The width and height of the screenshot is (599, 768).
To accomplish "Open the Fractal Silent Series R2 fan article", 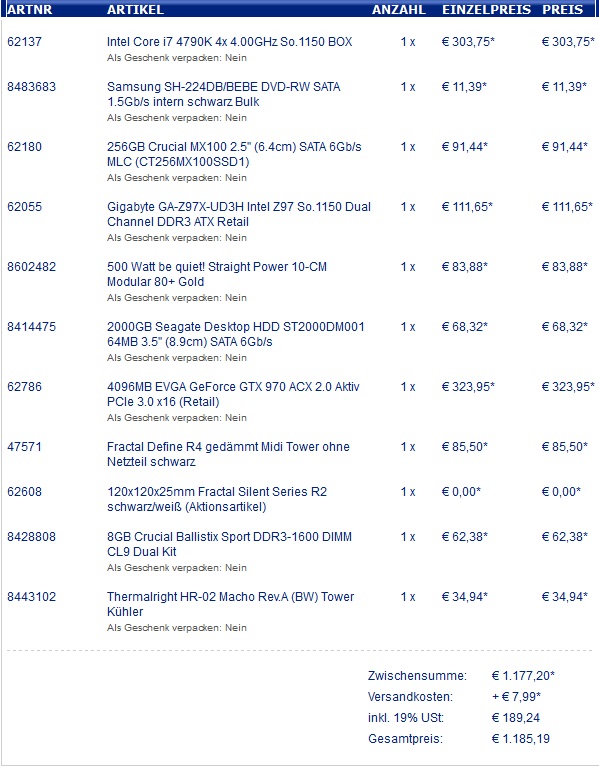I will [217, 499].
